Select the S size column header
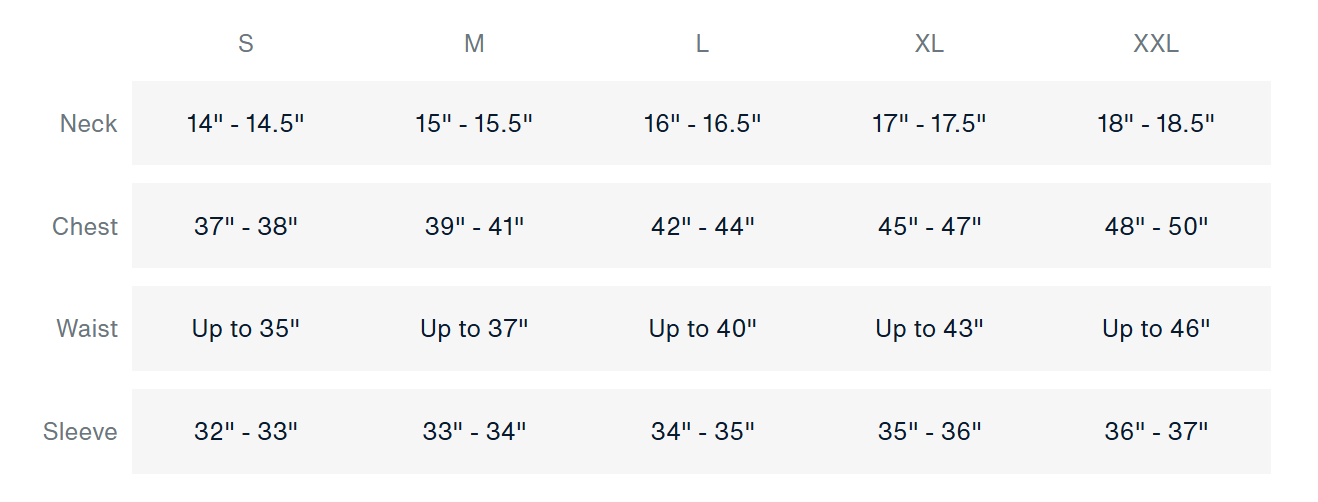1318x502 pixels. coord(245,44)
